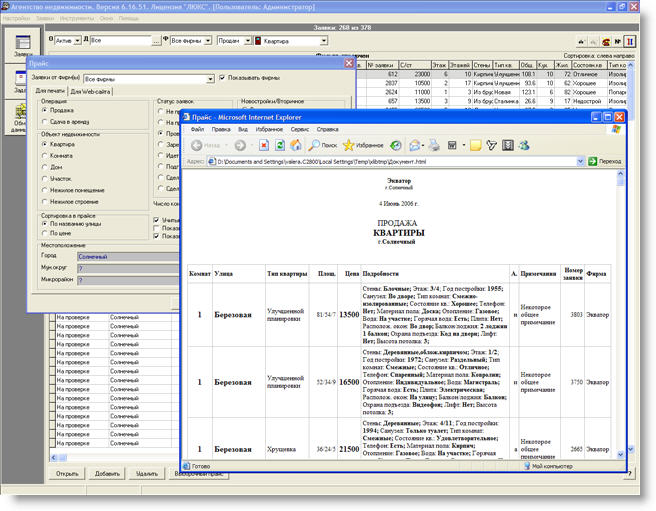Open the Поиск search tool
This screenshot has height=511, width=656.
pos(320,145)
